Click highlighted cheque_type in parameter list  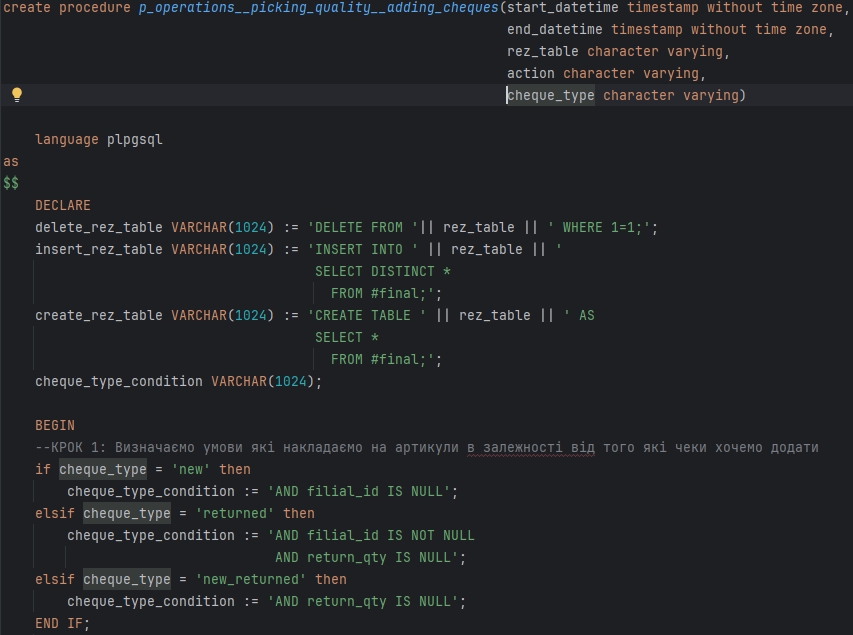pos(551,95)
